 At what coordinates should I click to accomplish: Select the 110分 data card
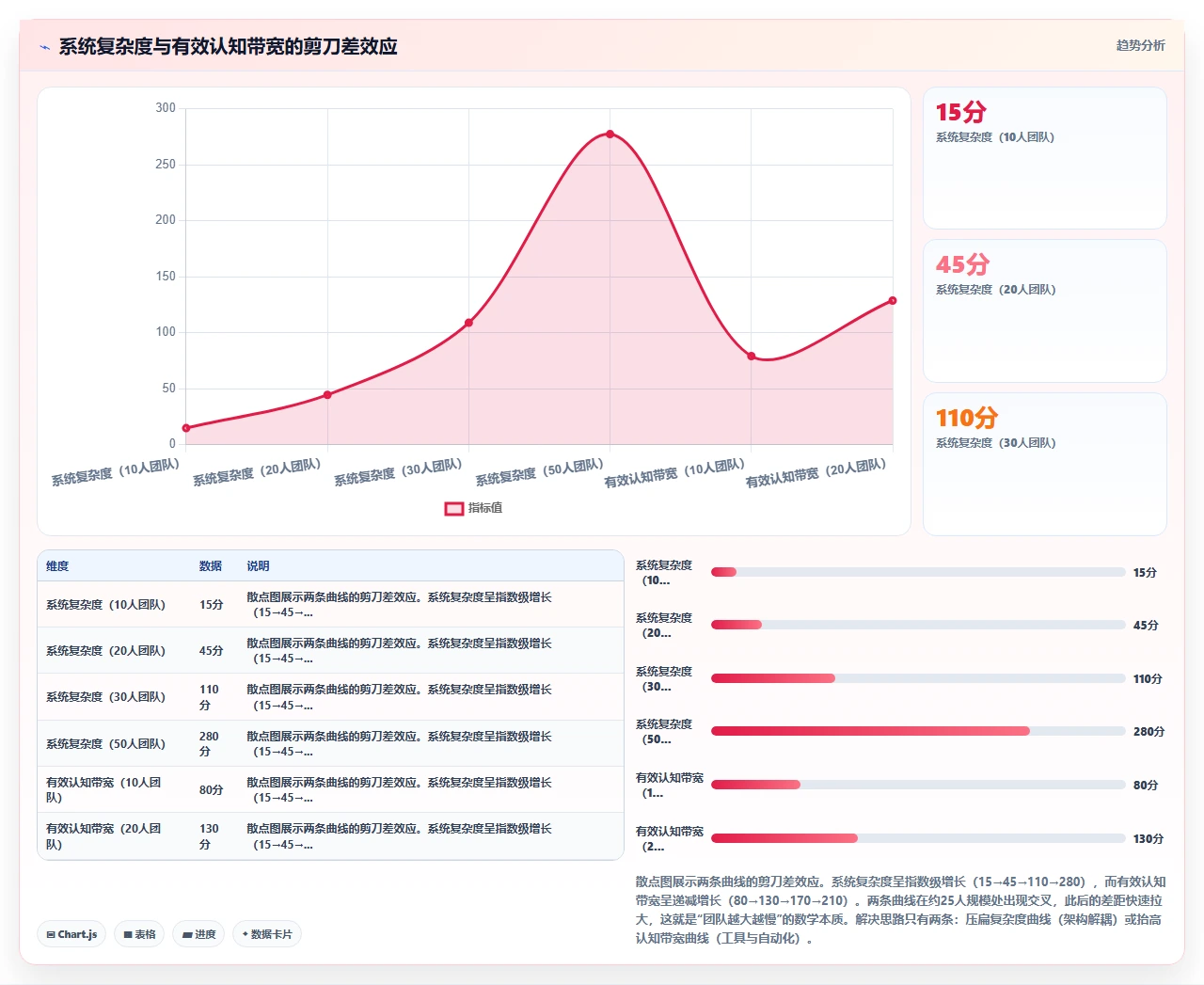(x=1044, y=464)
